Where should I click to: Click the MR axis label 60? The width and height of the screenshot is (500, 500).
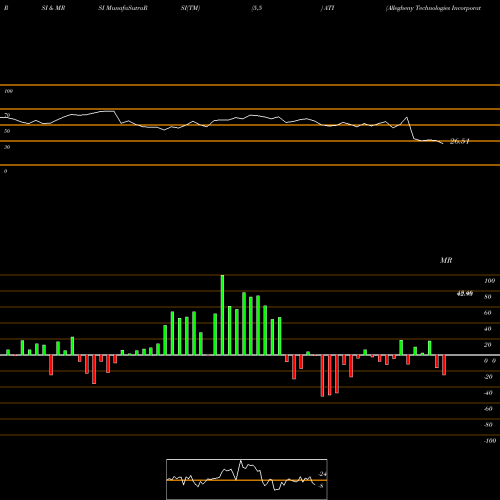[x=488, y=313]
